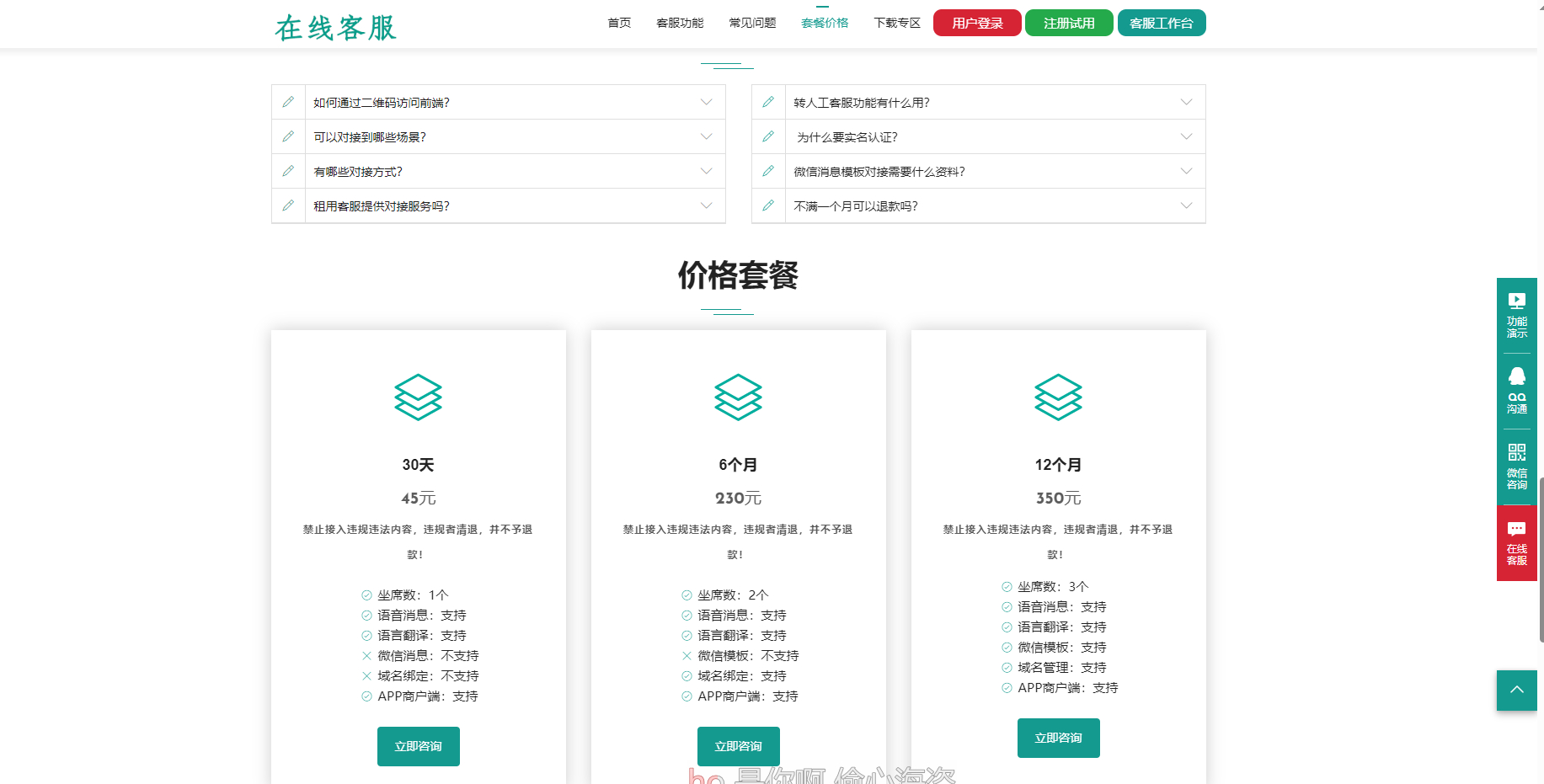Go to the 首页 nav item
This screenshot has height=784, width=1544.
click(x=619, y=23)
